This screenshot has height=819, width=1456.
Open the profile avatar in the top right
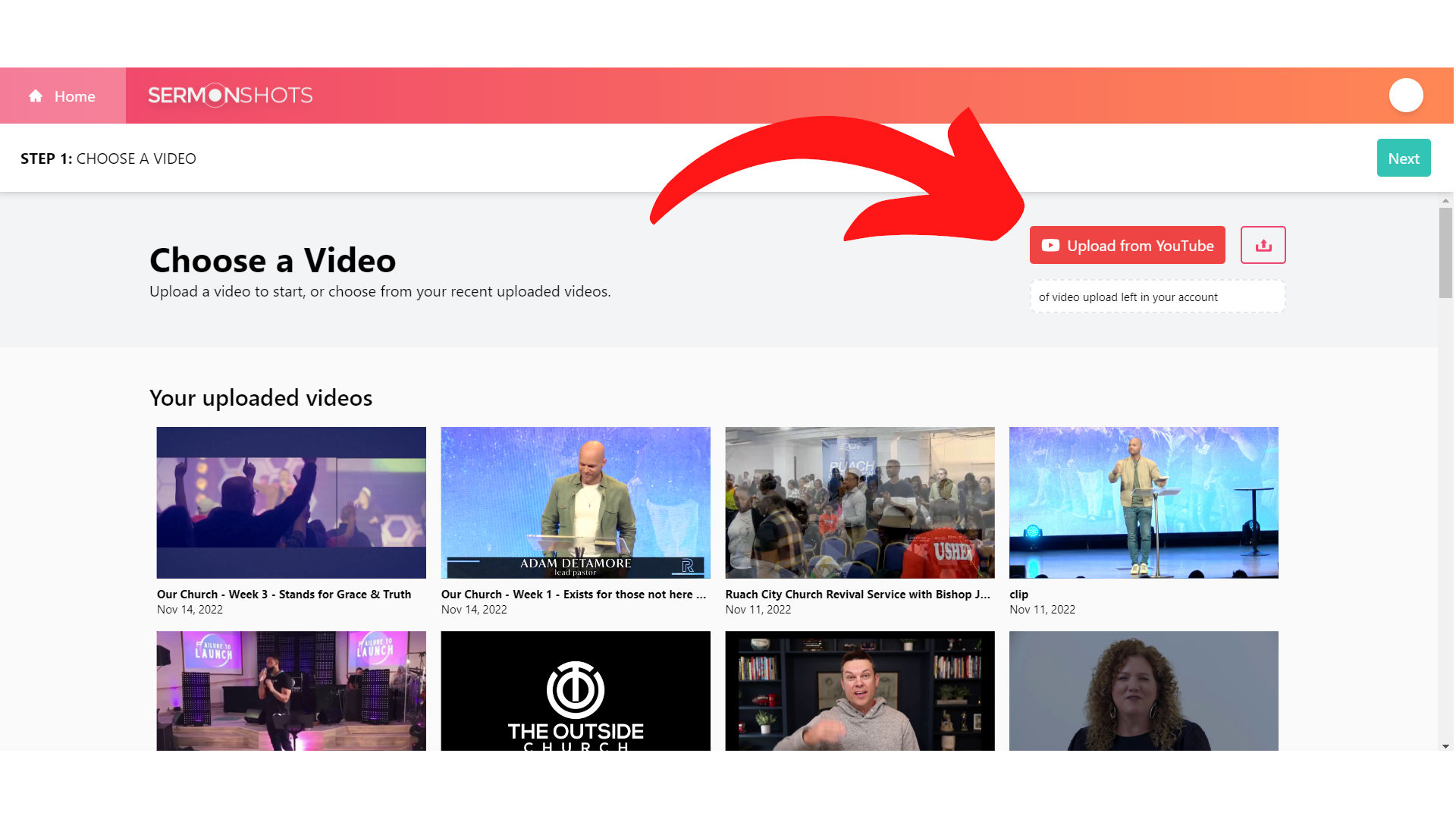[x=1407, y=95]
